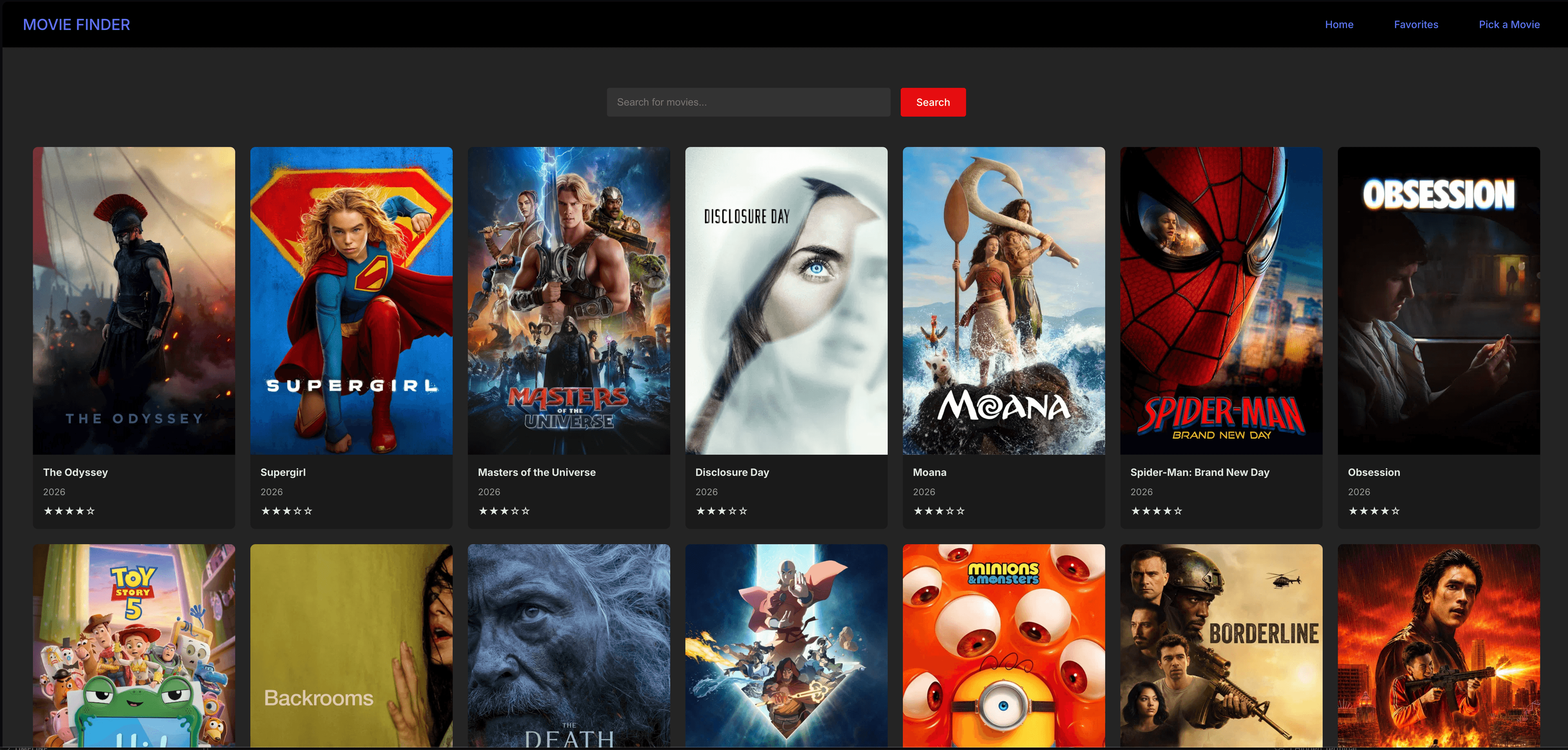Click the Supergirl star rating
The width and height of the screenshot is (1568, 750).
point(286,511)
